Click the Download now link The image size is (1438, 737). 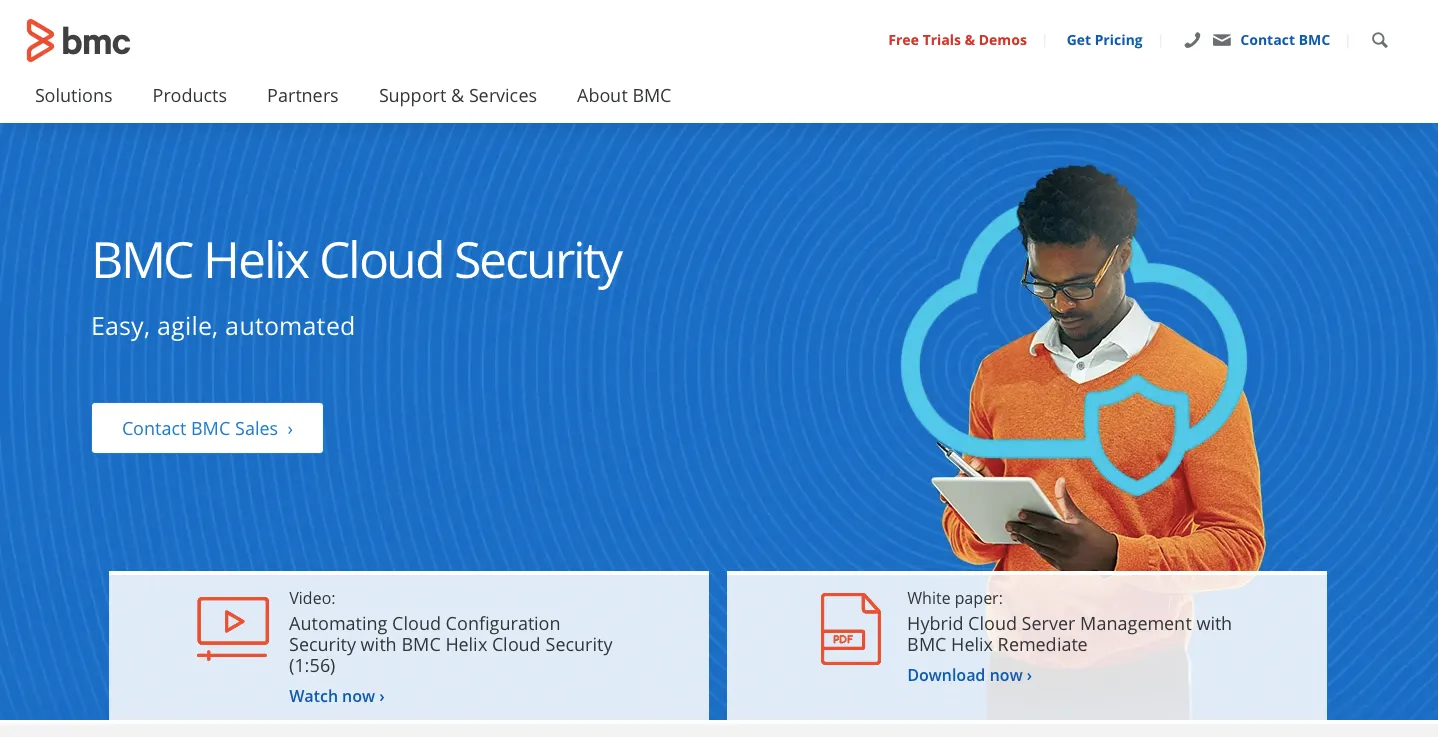[x=970, y=675]
